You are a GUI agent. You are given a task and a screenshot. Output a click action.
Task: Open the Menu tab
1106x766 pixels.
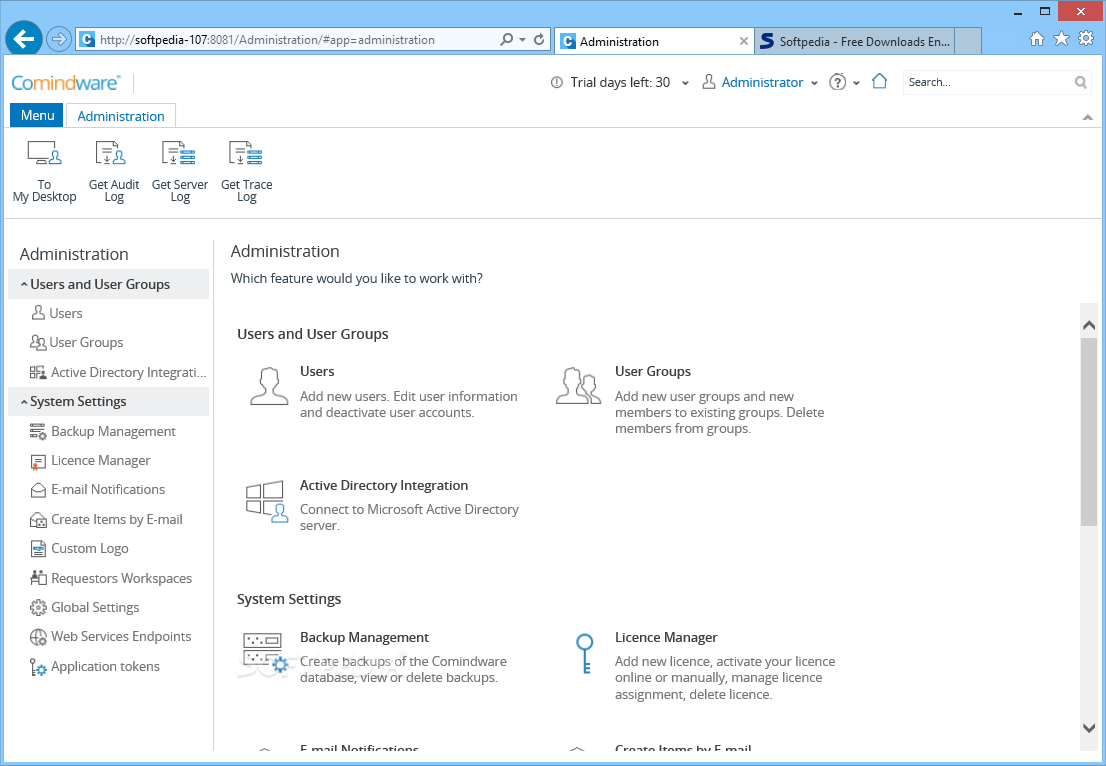coord(37,115)
